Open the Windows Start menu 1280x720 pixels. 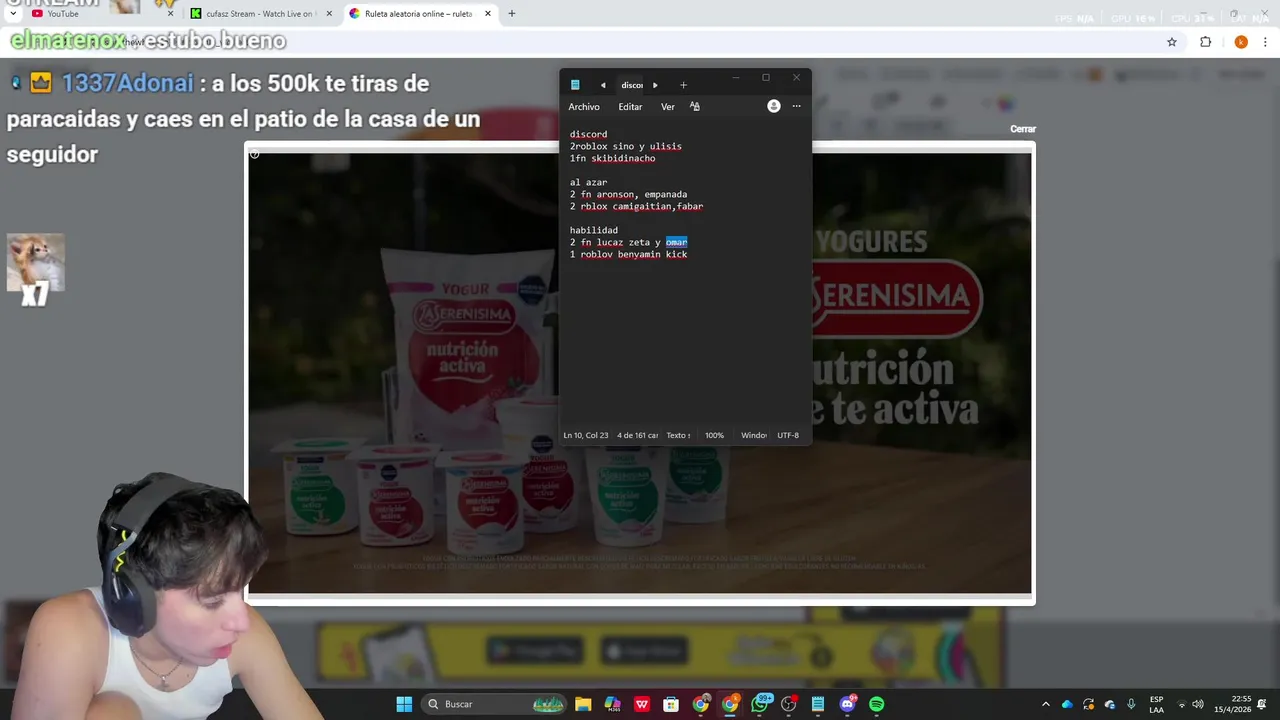point(404,704)
